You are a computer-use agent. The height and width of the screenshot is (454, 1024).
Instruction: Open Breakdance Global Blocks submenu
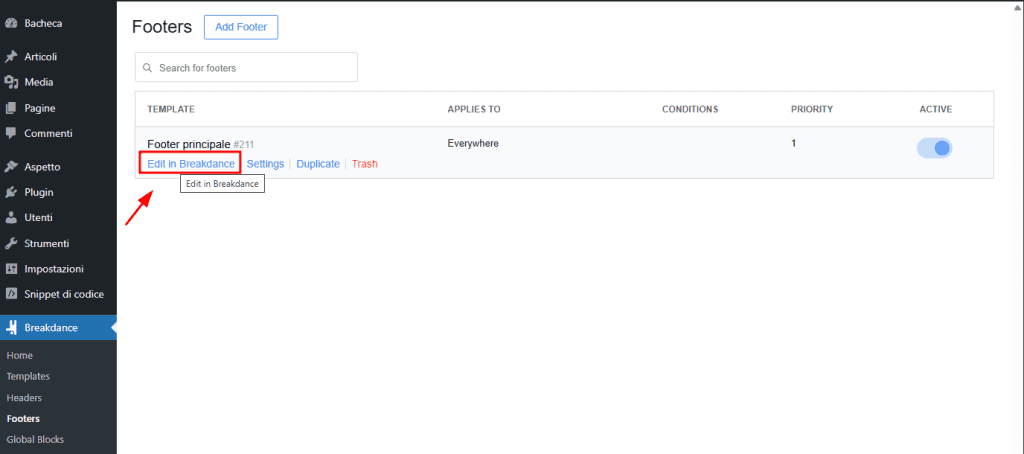[x=35, y=439]
